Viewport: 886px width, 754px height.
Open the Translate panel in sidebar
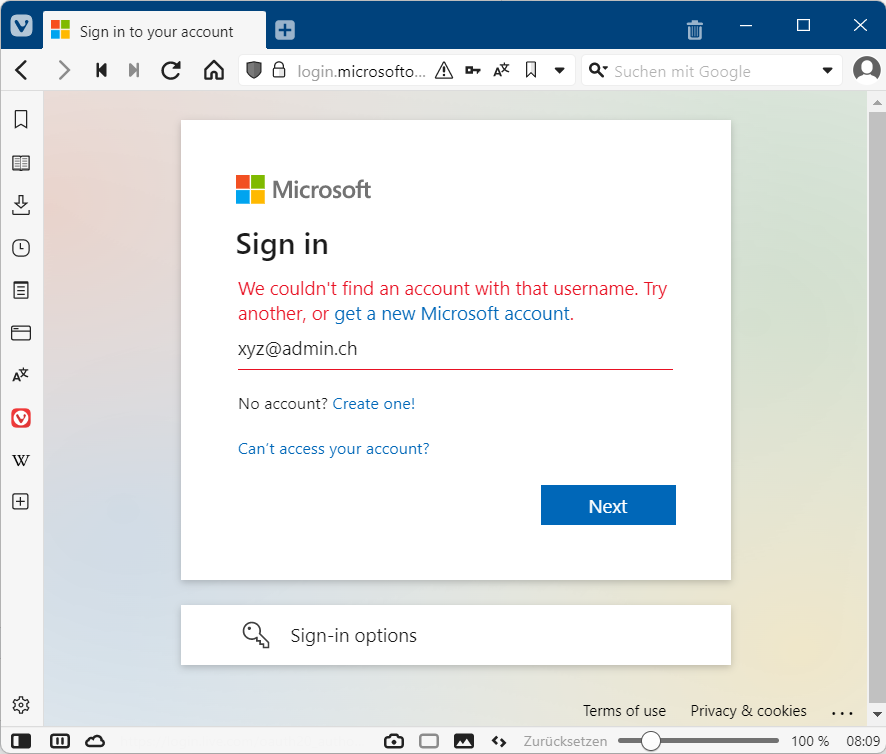pos(20,375)
